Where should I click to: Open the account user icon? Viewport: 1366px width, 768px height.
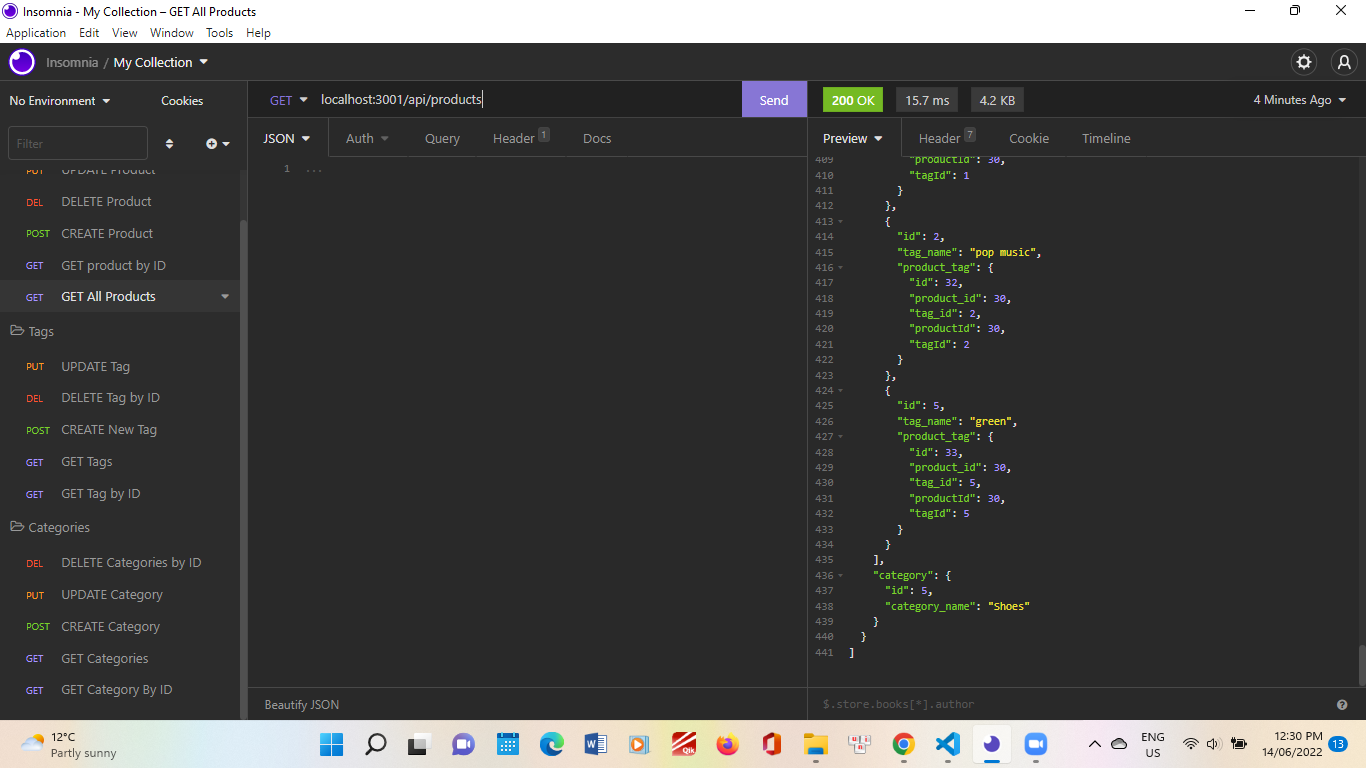point(1344,62)
